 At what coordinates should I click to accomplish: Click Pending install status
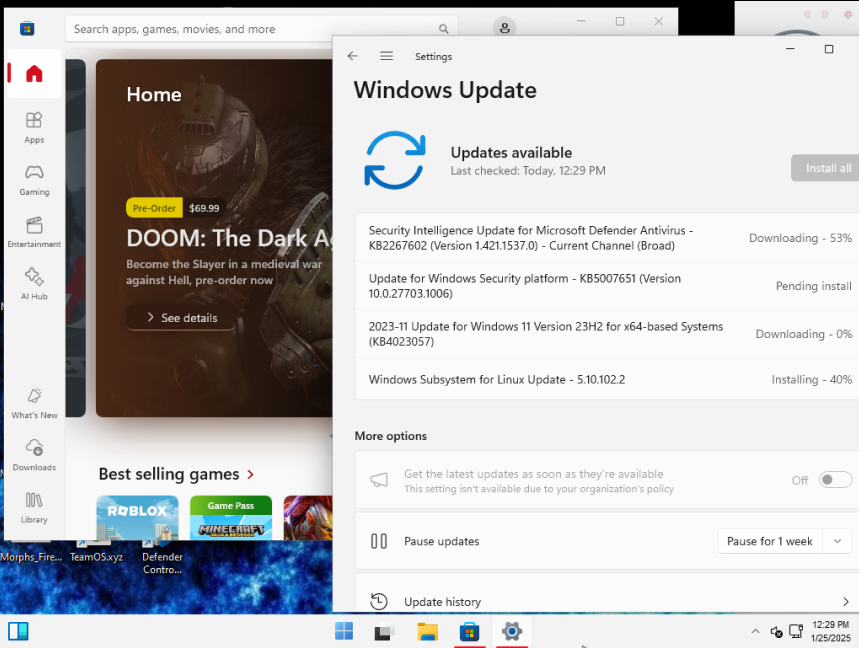tap(814, 286)
